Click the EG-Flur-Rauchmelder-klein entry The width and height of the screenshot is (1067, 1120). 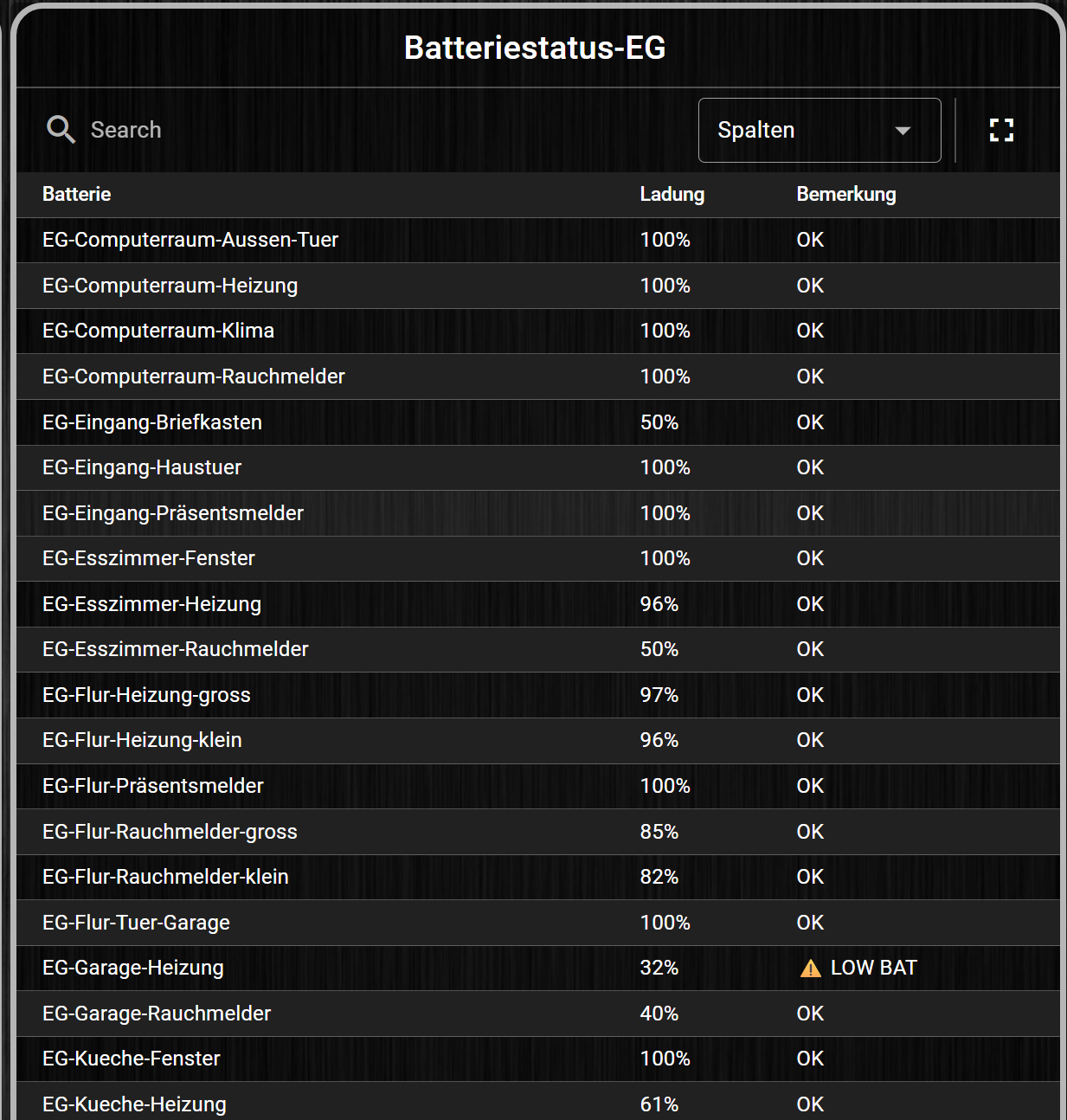(x=165, y=877)
